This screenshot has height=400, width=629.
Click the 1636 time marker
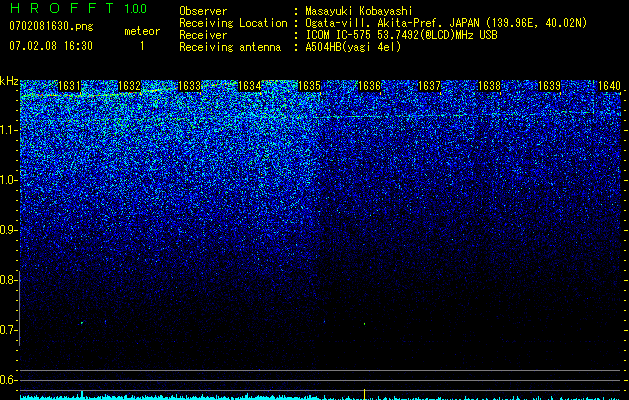point(369,86)
